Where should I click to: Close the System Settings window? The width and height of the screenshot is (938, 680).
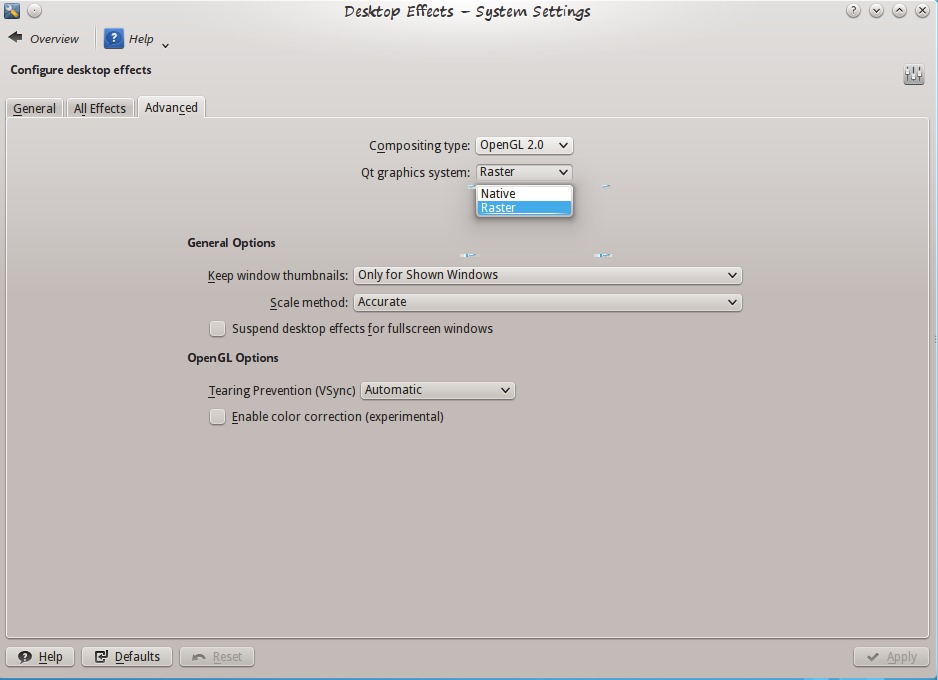click(x=922, y=11)
